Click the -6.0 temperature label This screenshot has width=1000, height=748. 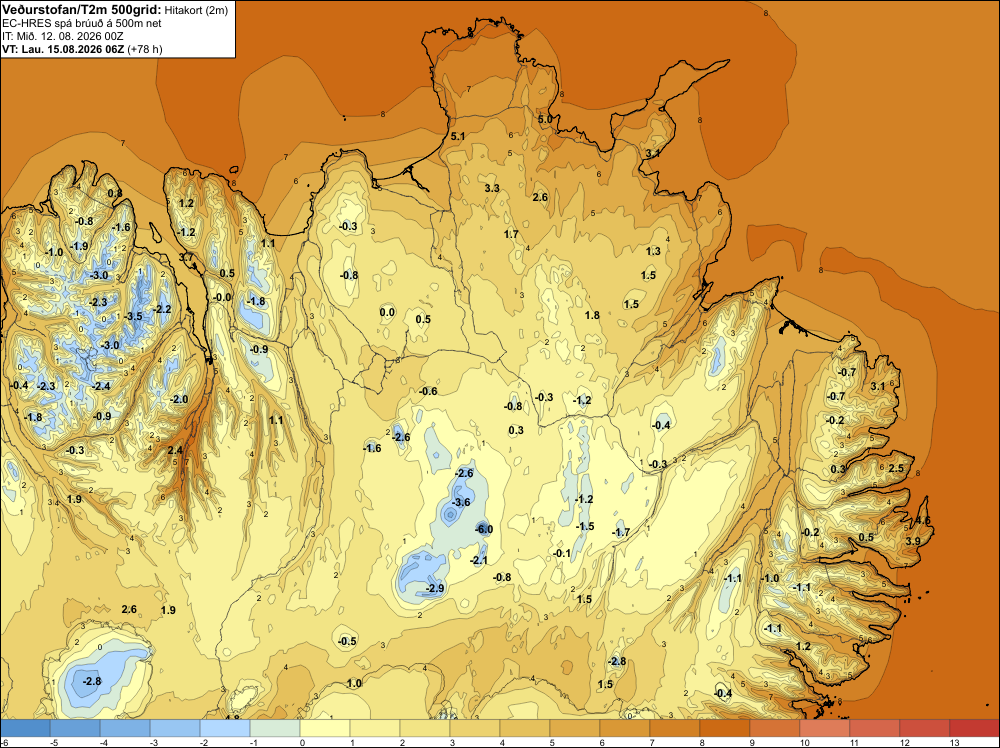[484, 529]
